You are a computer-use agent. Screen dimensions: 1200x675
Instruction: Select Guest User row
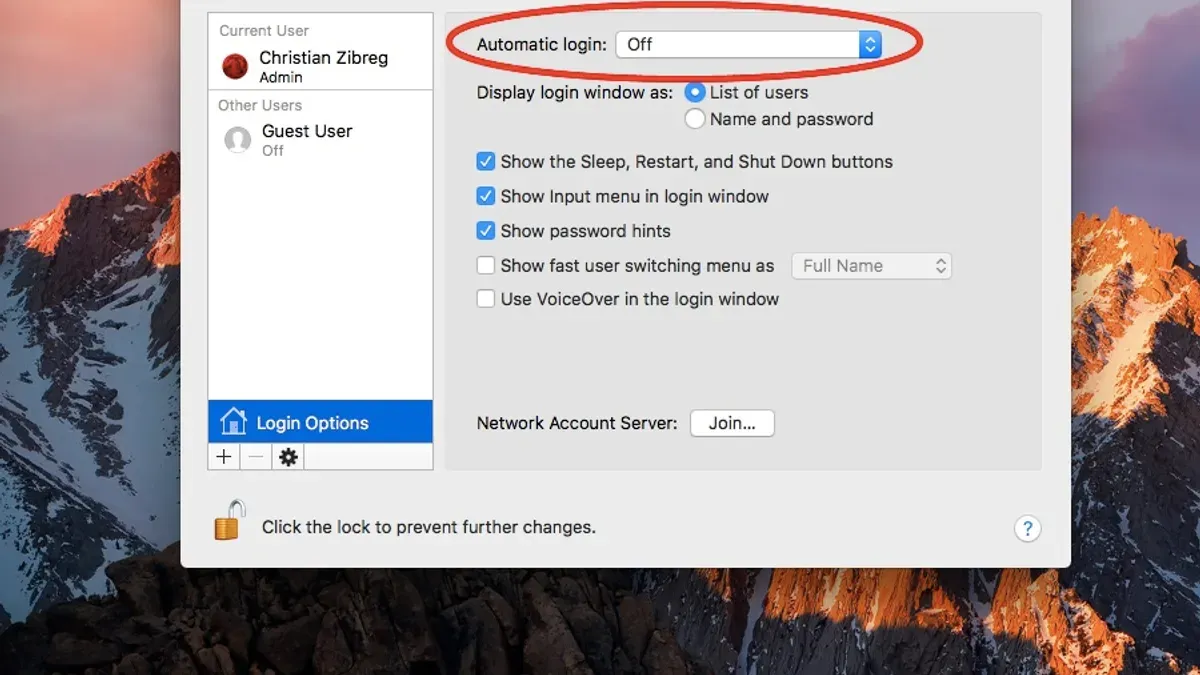click(320, 140)
